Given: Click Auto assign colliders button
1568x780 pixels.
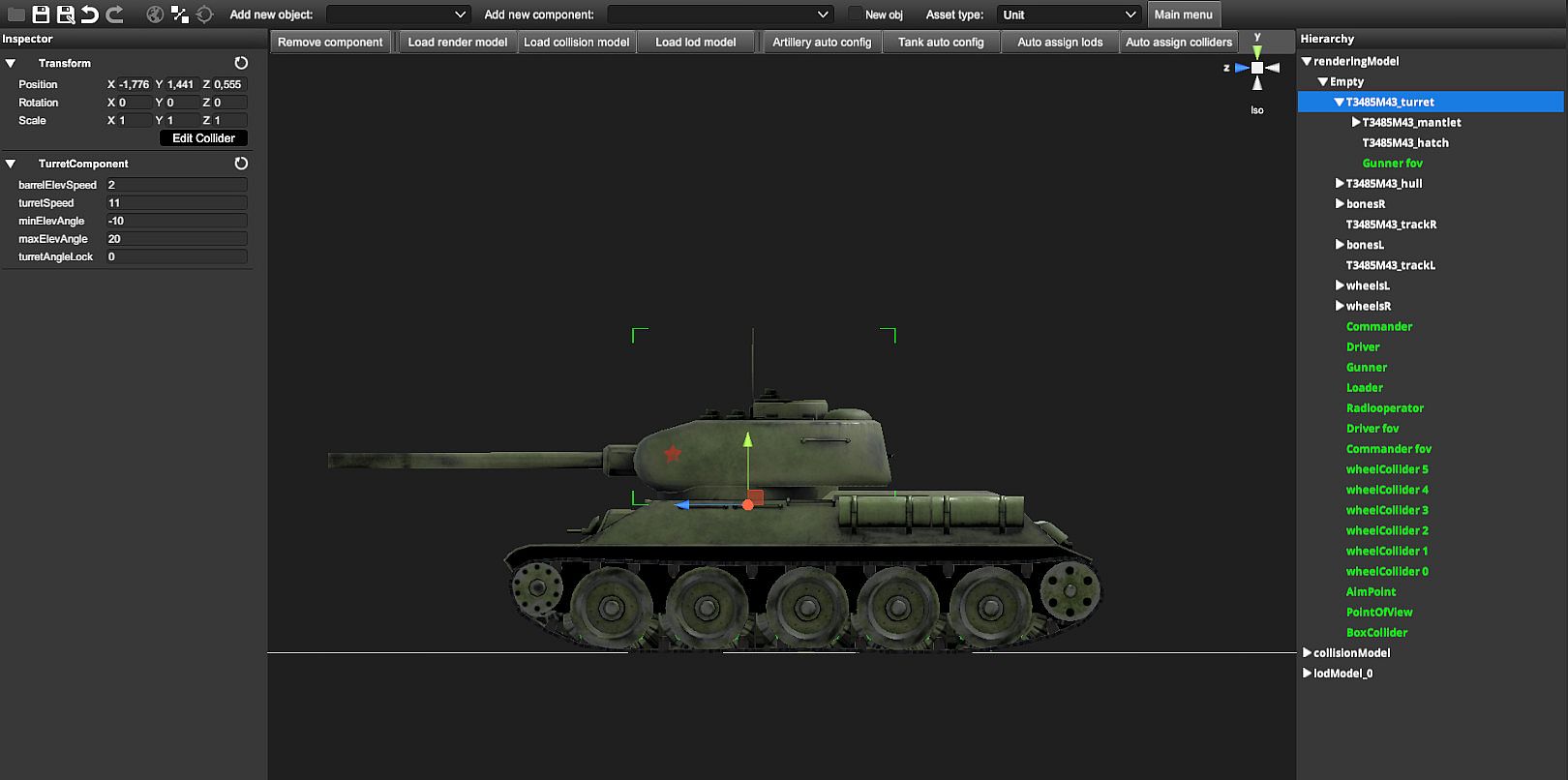Looking at the screenshot, I should (1179, 42).
